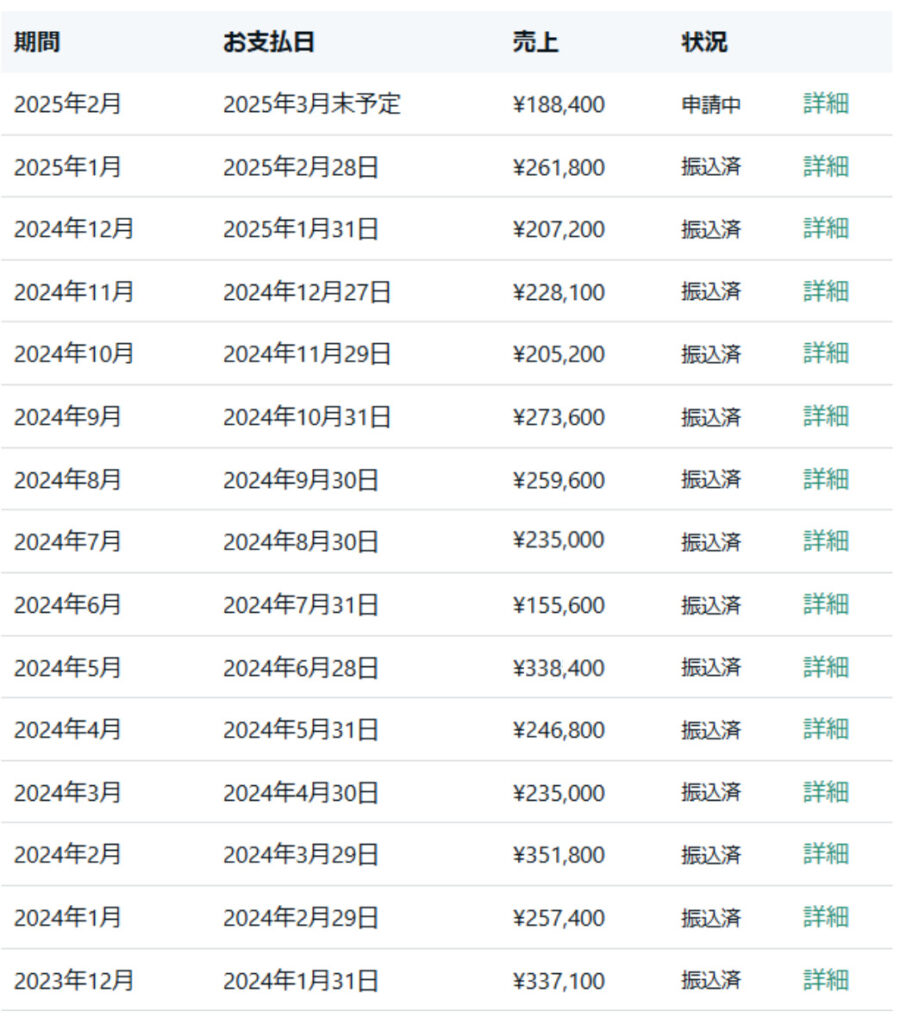Click the お支払日 column header
This screenshot has height=1024, width=900.
[x=268, y=42]
